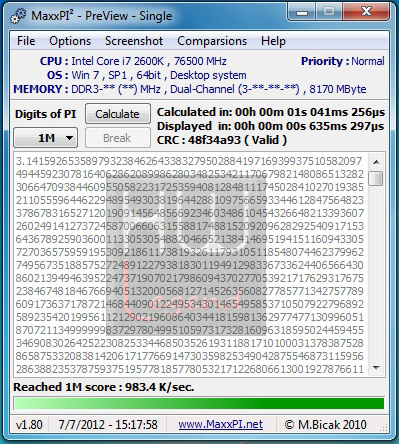The image size is (399, 444).
Task: Click the scroll down arrow in digits box
Action: (376, 368)
